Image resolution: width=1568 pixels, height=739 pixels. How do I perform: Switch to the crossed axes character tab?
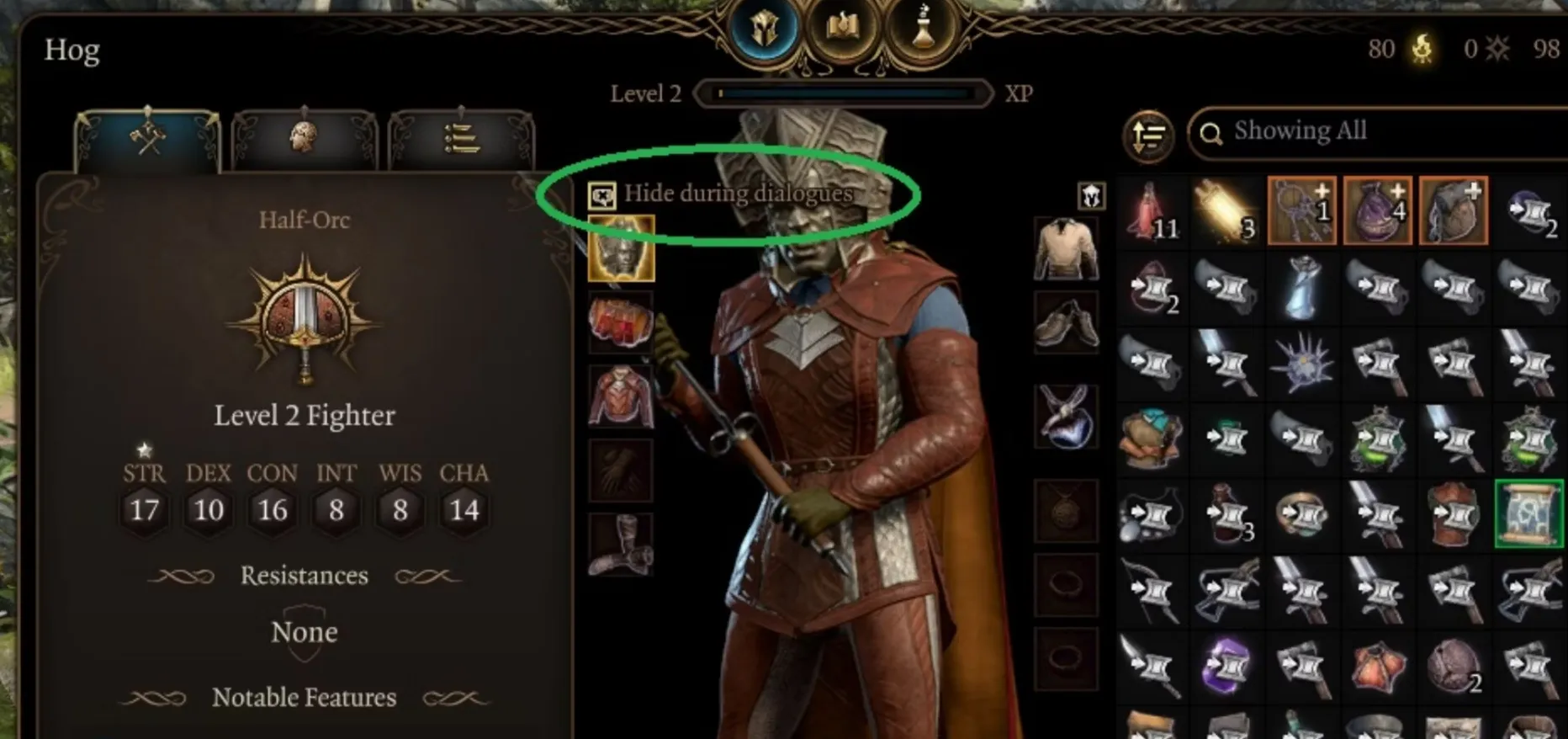pyautogui.click(x=148, y=140)
